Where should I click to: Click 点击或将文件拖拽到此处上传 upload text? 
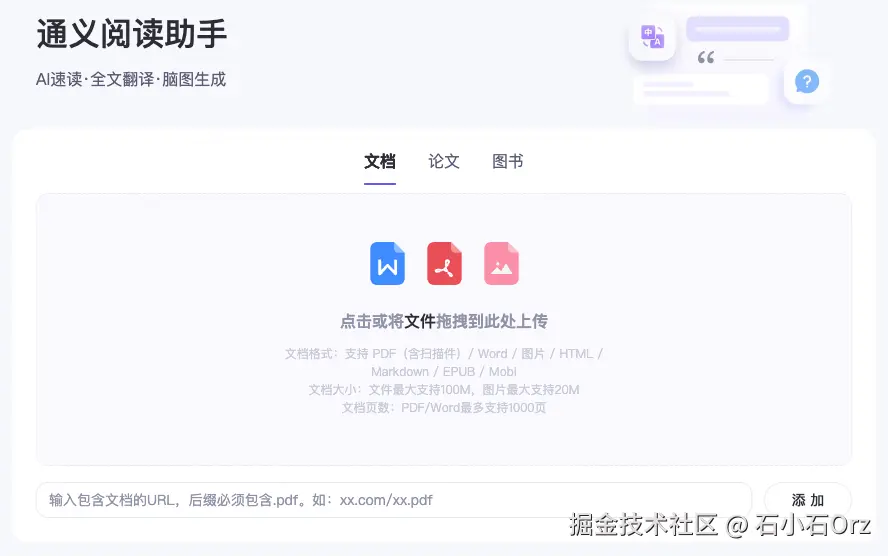(444, 322)
